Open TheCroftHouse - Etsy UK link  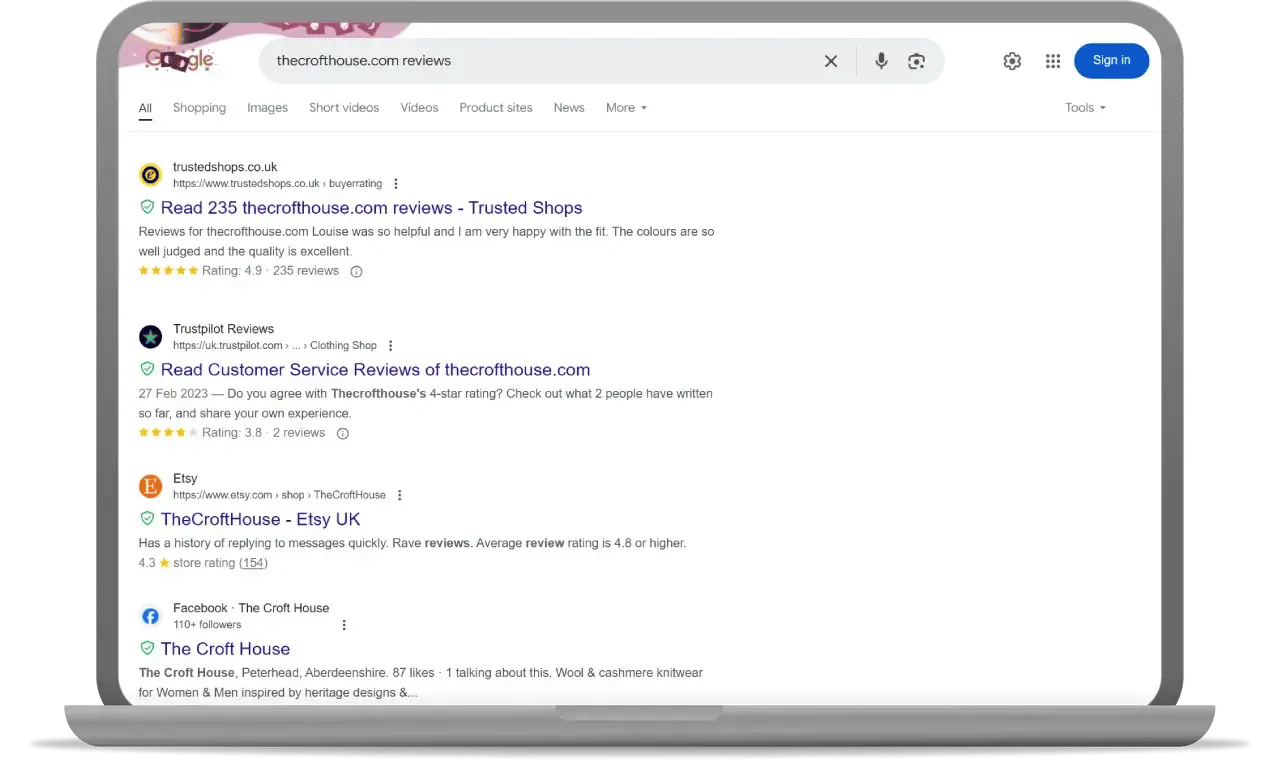tap(260, 520)
